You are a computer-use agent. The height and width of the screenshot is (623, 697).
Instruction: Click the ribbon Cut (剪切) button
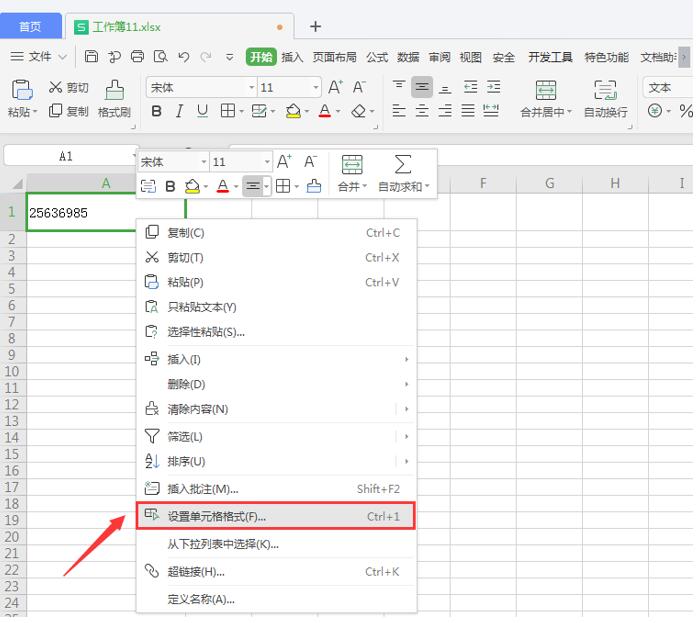(68, 88)
